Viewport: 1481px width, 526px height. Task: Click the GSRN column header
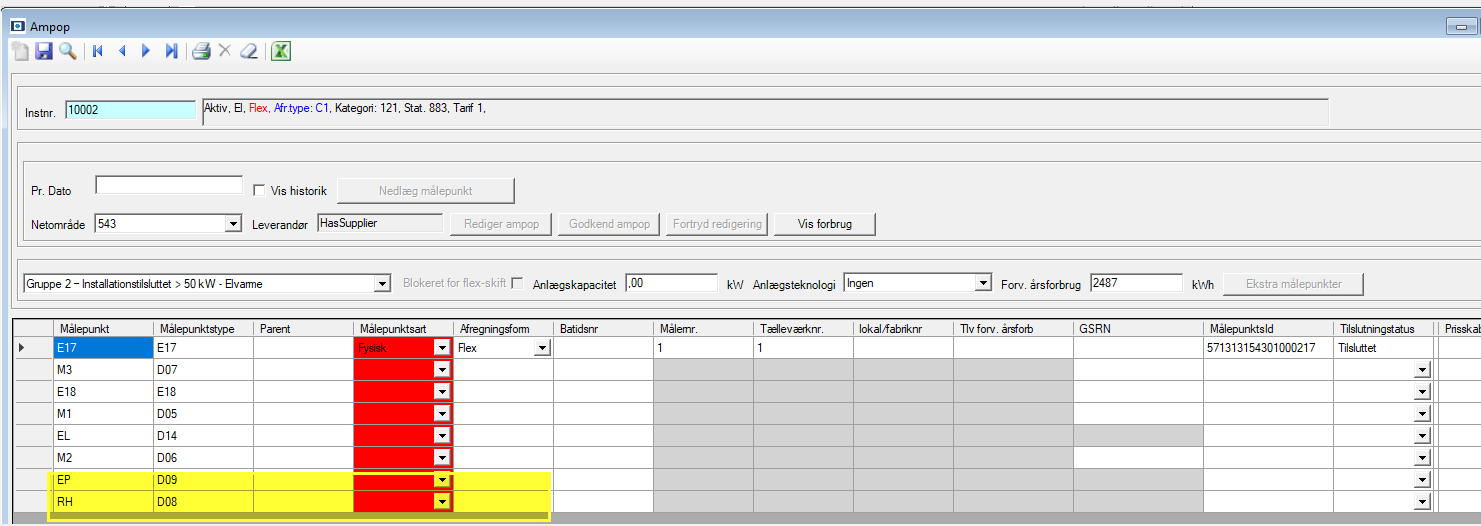tap(1138, 328)
